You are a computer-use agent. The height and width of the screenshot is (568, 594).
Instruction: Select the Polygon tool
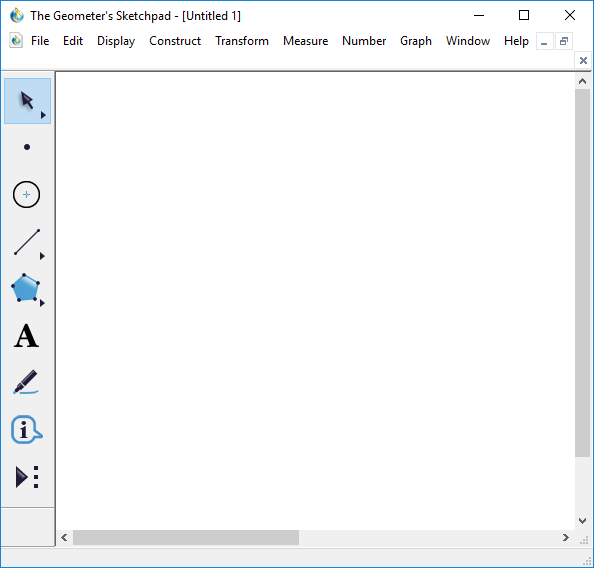coord(25,288)
